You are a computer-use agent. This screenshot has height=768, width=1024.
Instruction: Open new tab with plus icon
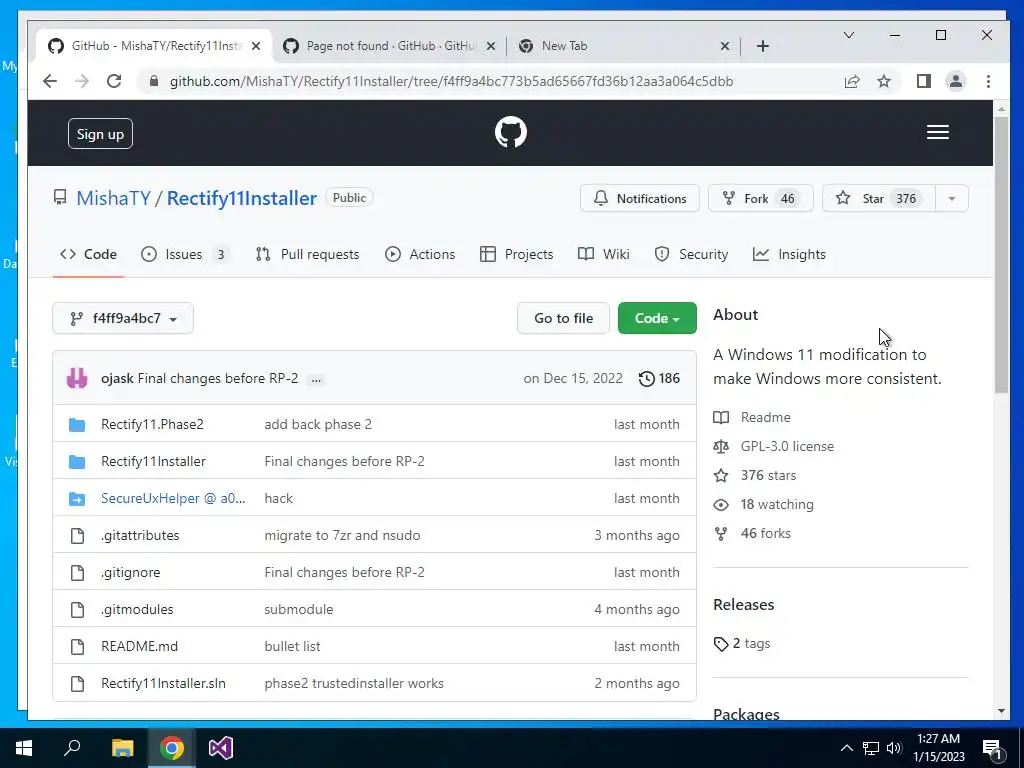tap(763, 46)
